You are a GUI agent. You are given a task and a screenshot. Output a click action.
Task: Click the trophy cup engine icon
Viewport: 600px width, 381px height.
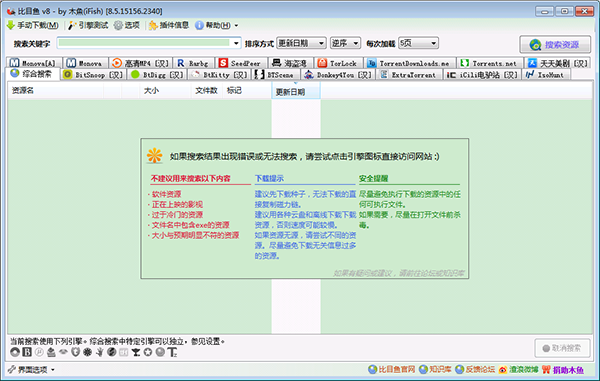pyautogui.click(x=136, y=352)
